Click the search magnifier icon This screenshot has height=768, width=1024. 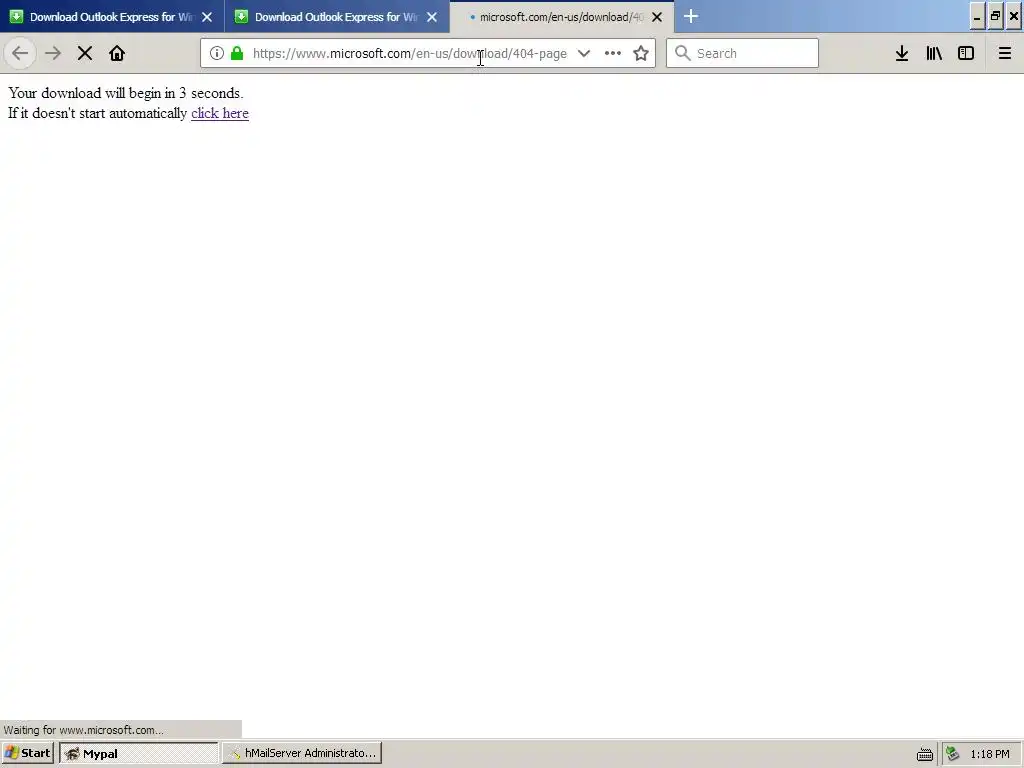(682, 53)
